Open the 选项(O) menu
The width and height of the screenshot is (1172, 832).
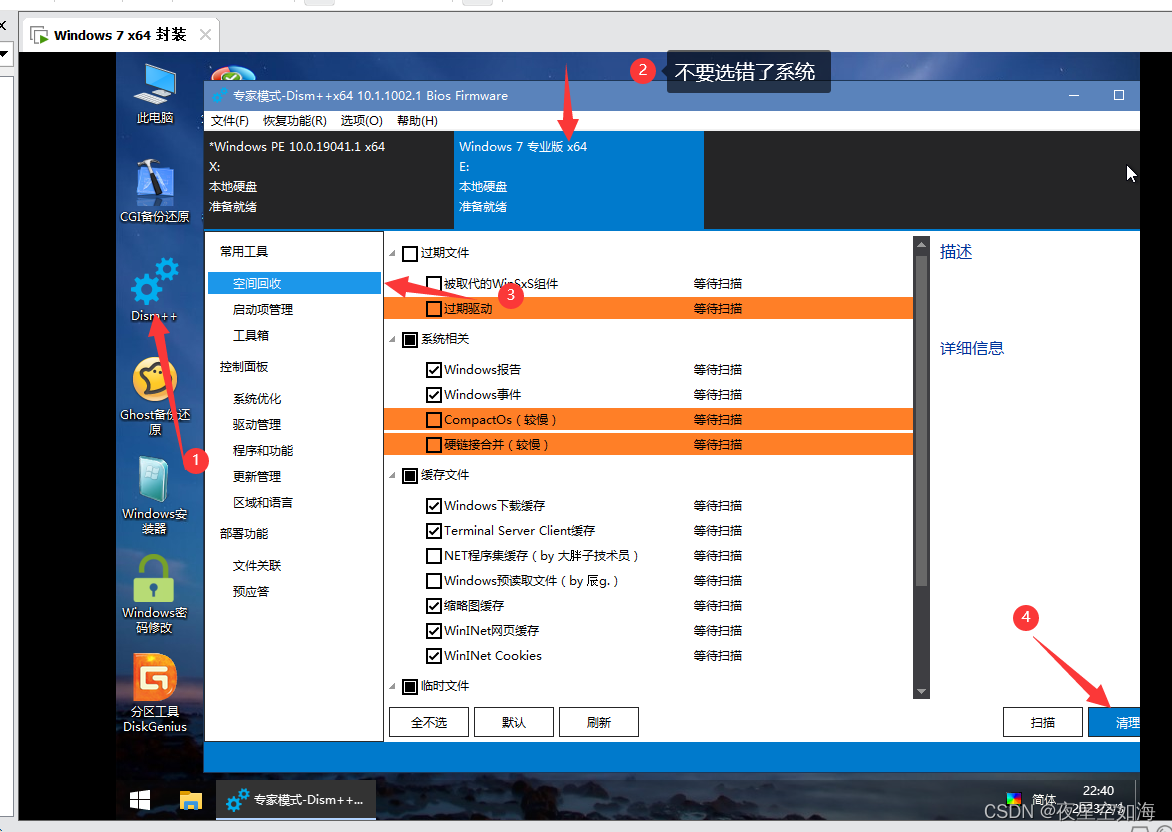[362, 120]
